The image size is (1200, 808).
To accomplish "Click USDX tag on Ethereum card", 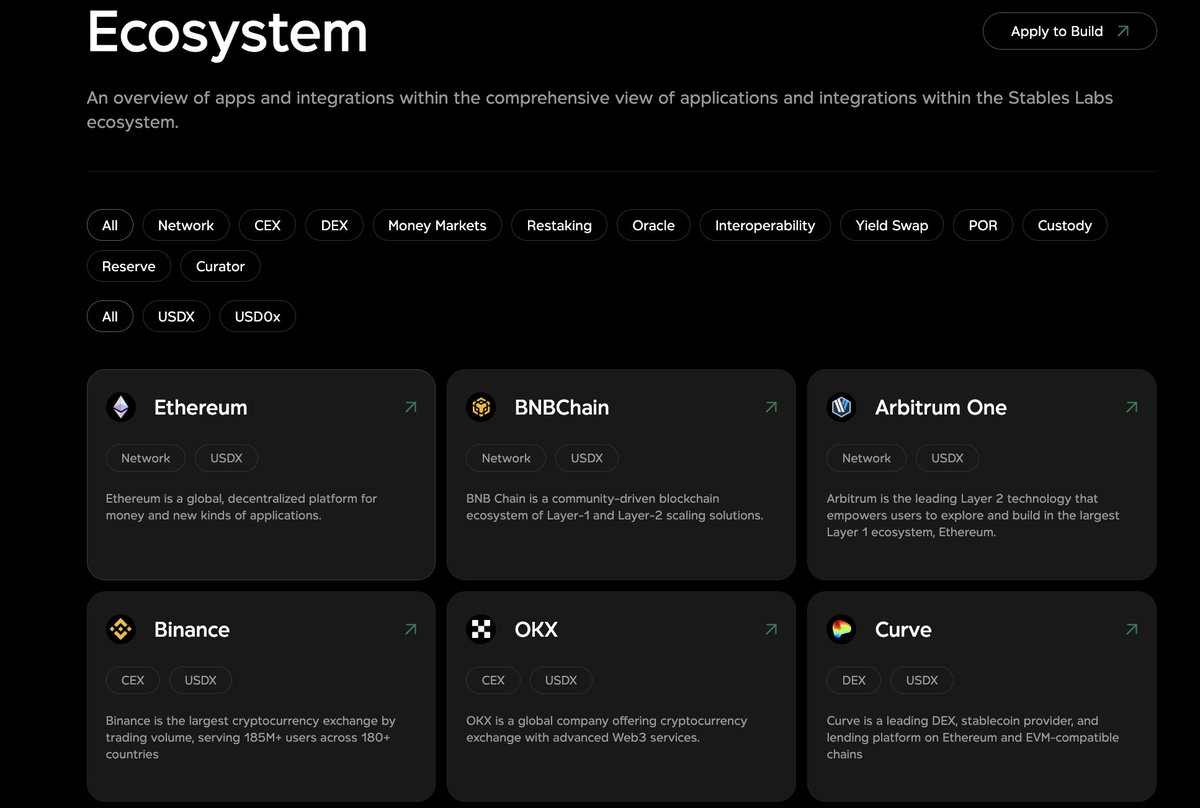I will coord(226,458).
